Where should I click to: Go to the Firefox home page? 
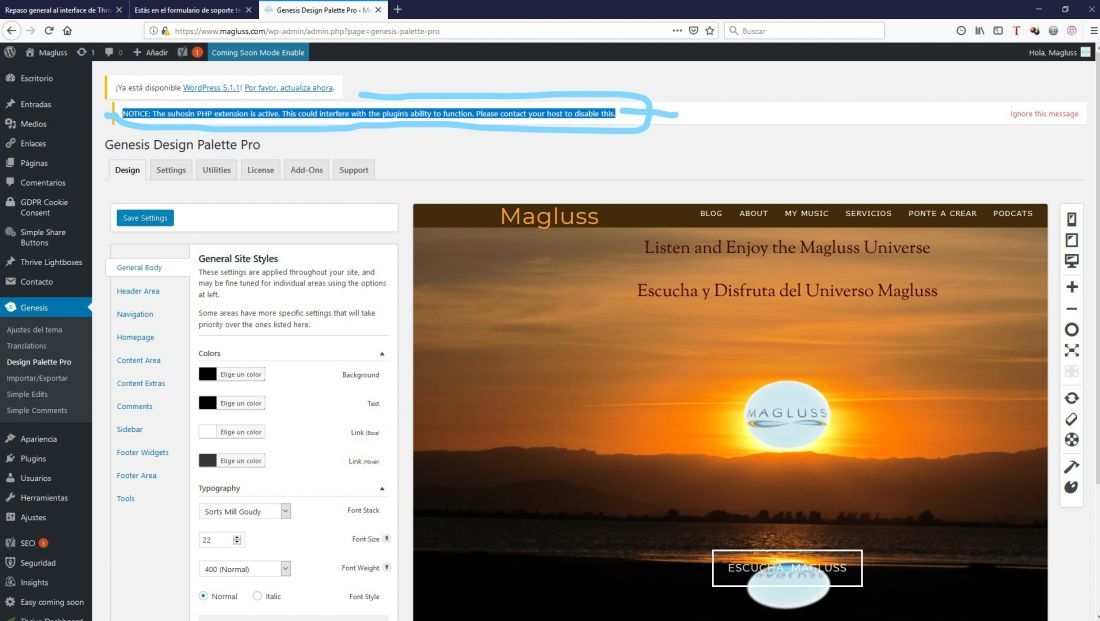(67, 30)
